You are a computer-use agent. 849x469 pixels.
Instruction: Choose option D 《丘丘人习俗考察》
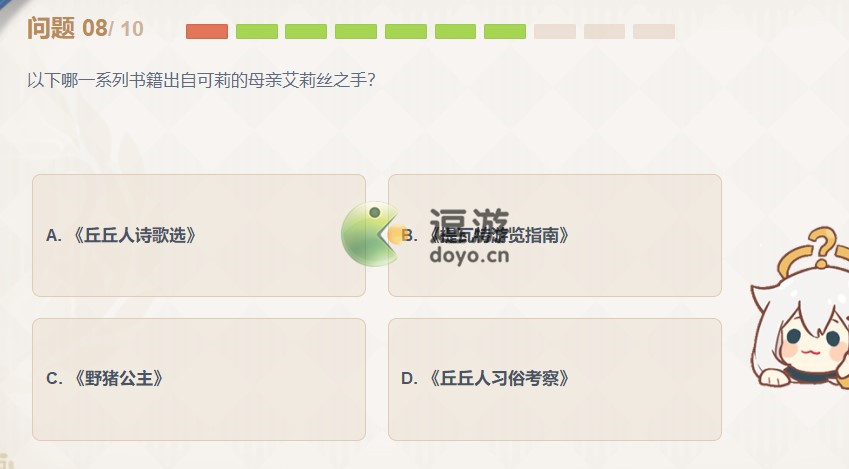point(554,379)
